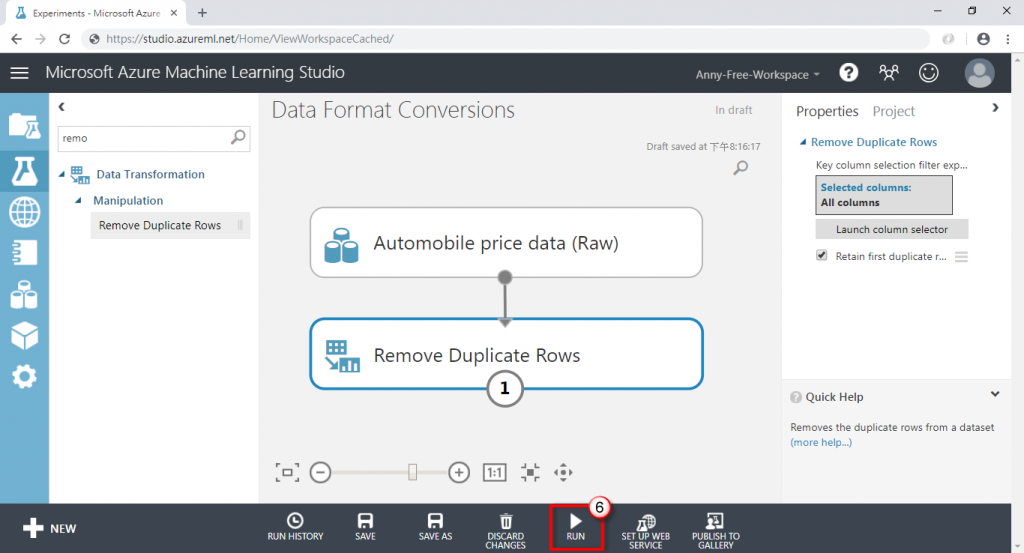Click the module search magnifier icon

238,137
